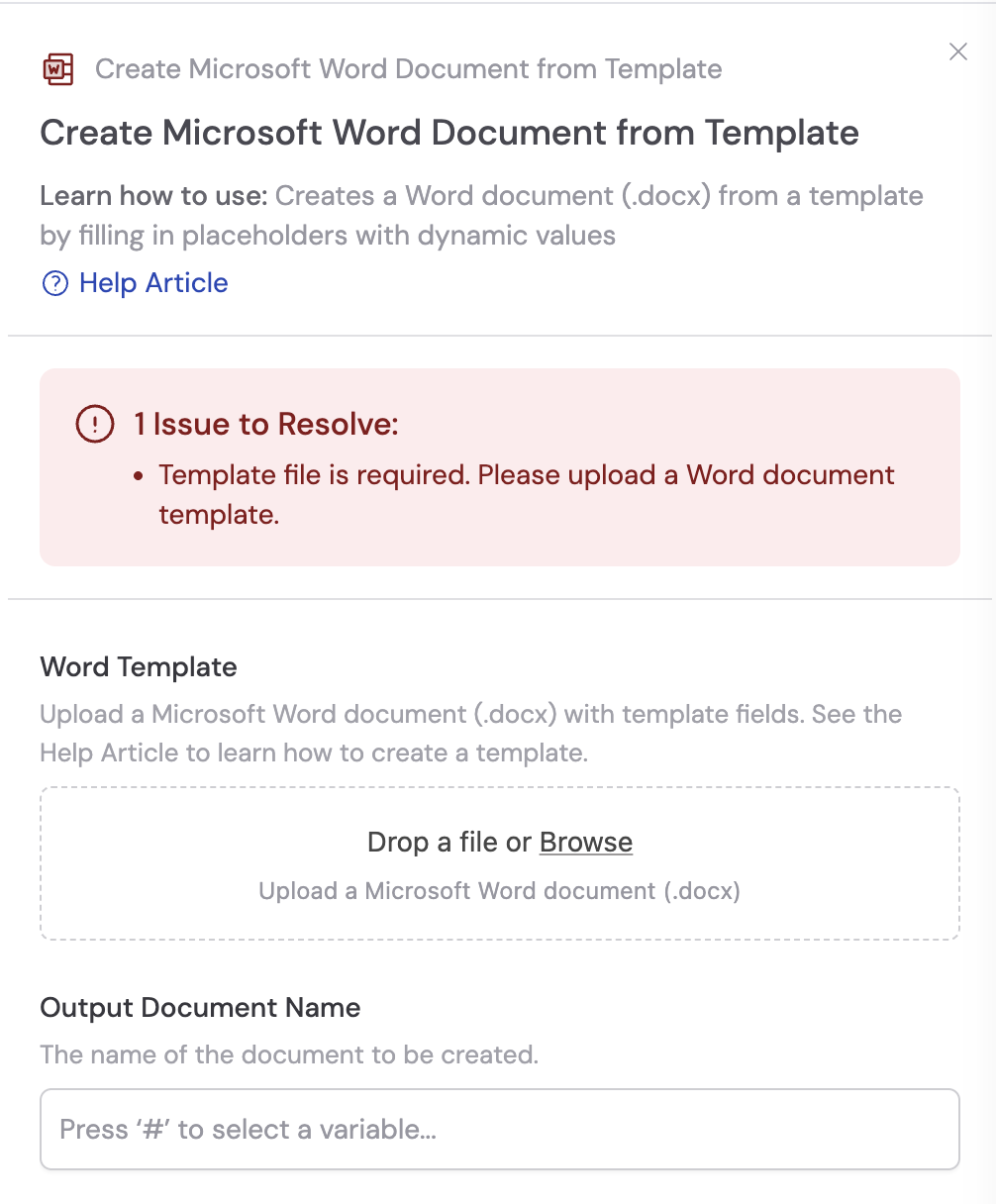Screen dimensions: 996x1204
Task: Click Browse to upload a template file
Action: click(x=585, y=842)
